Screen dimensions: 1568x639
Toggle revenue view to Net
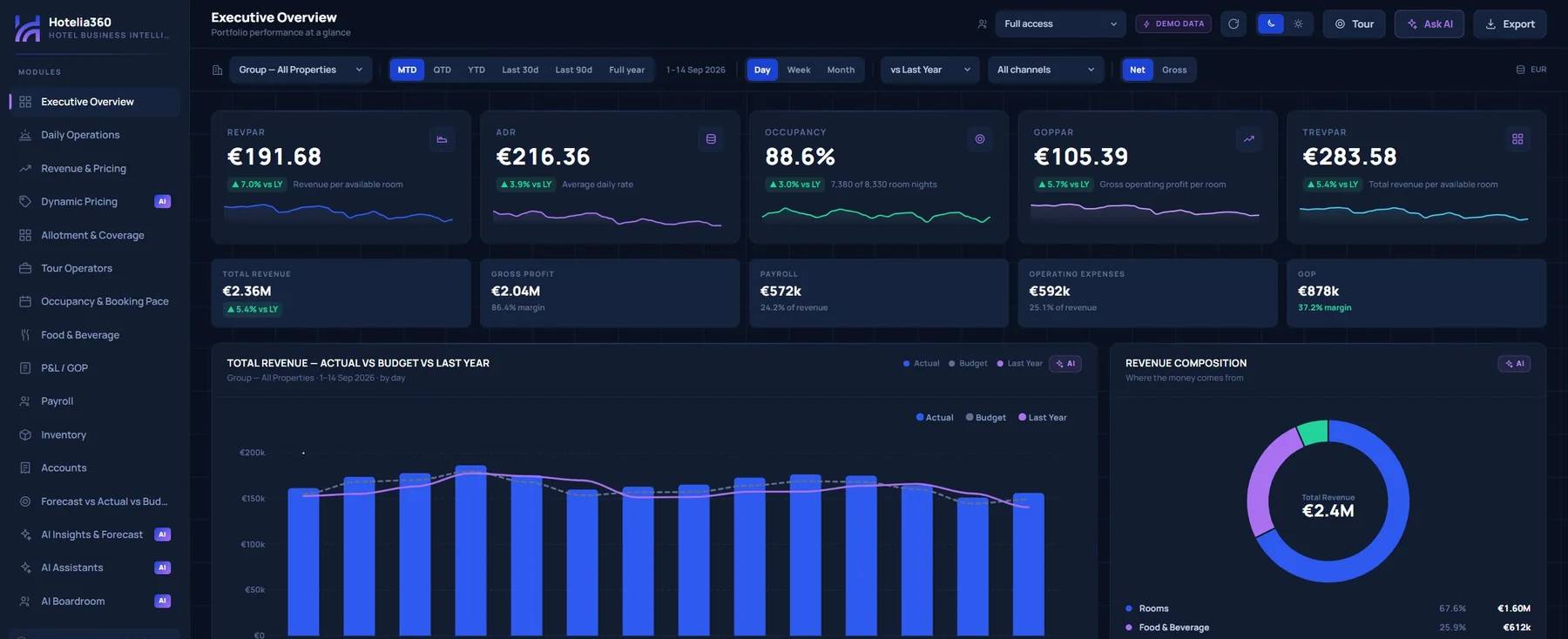click(x=1138, y=70)
